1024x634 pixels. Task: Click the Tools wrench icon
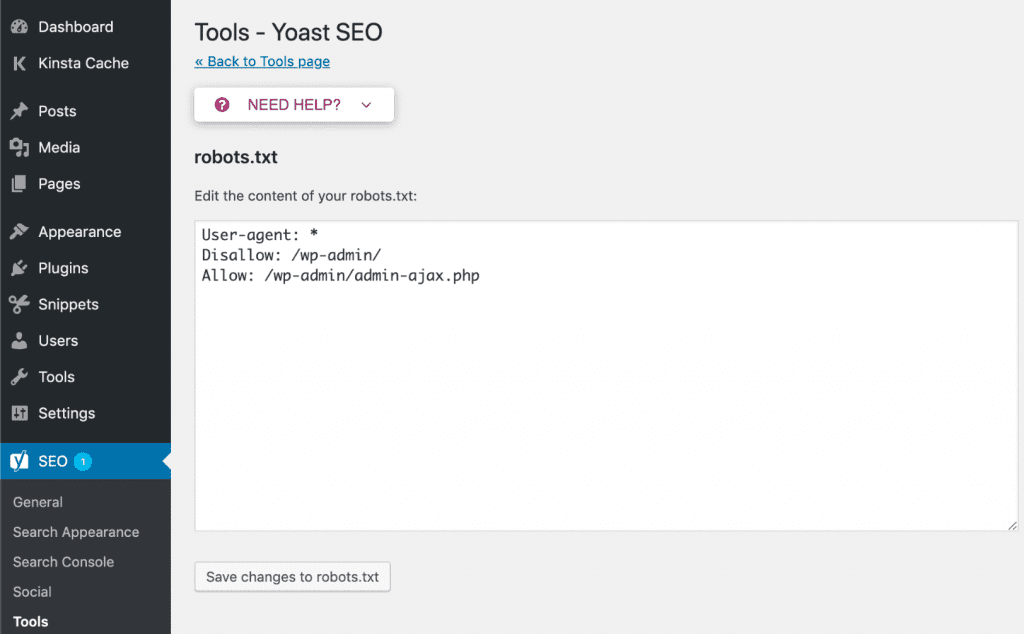tap(19, 377)
